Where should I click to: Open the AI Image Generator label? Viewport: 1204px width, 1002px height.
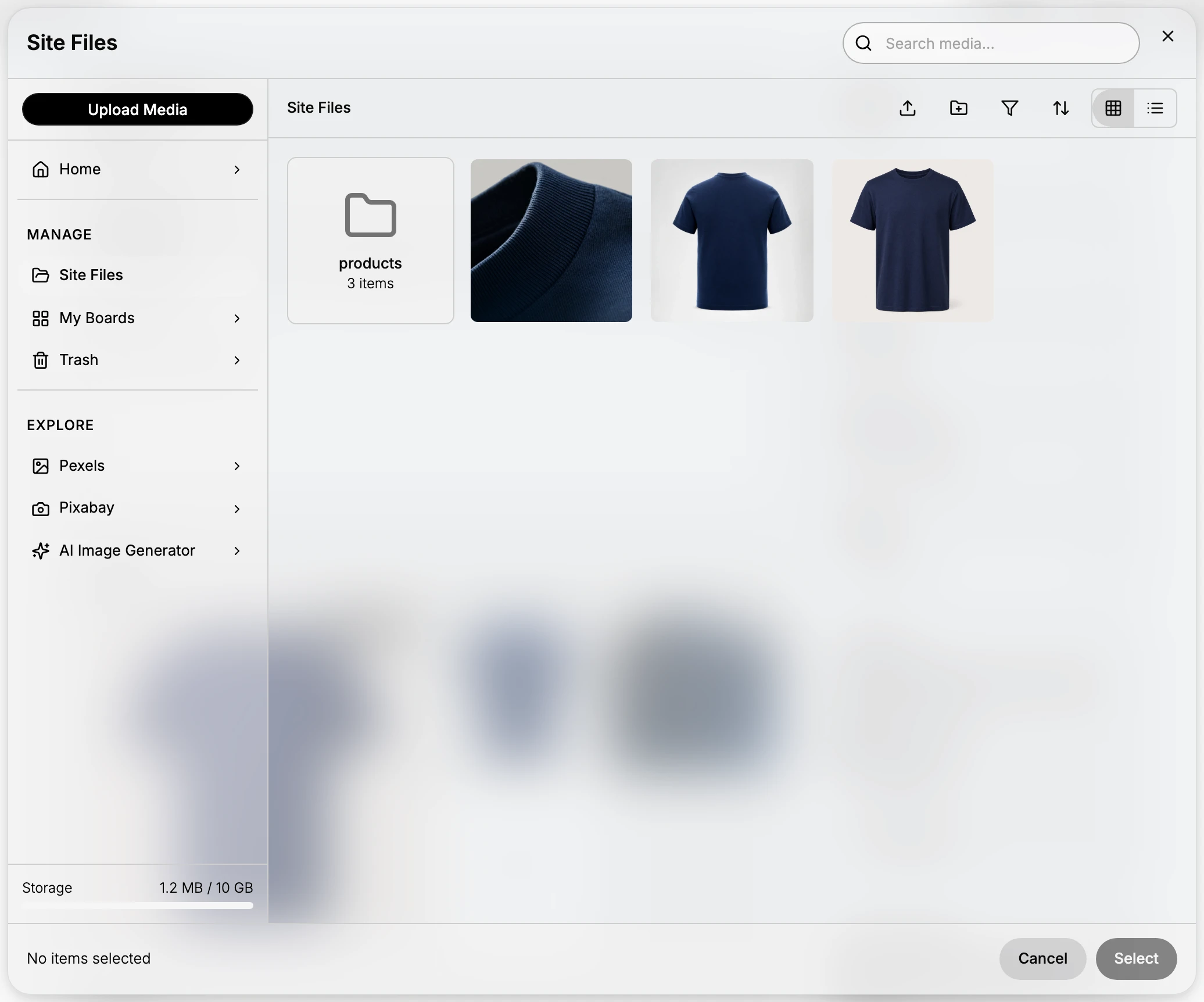[127, 550]
